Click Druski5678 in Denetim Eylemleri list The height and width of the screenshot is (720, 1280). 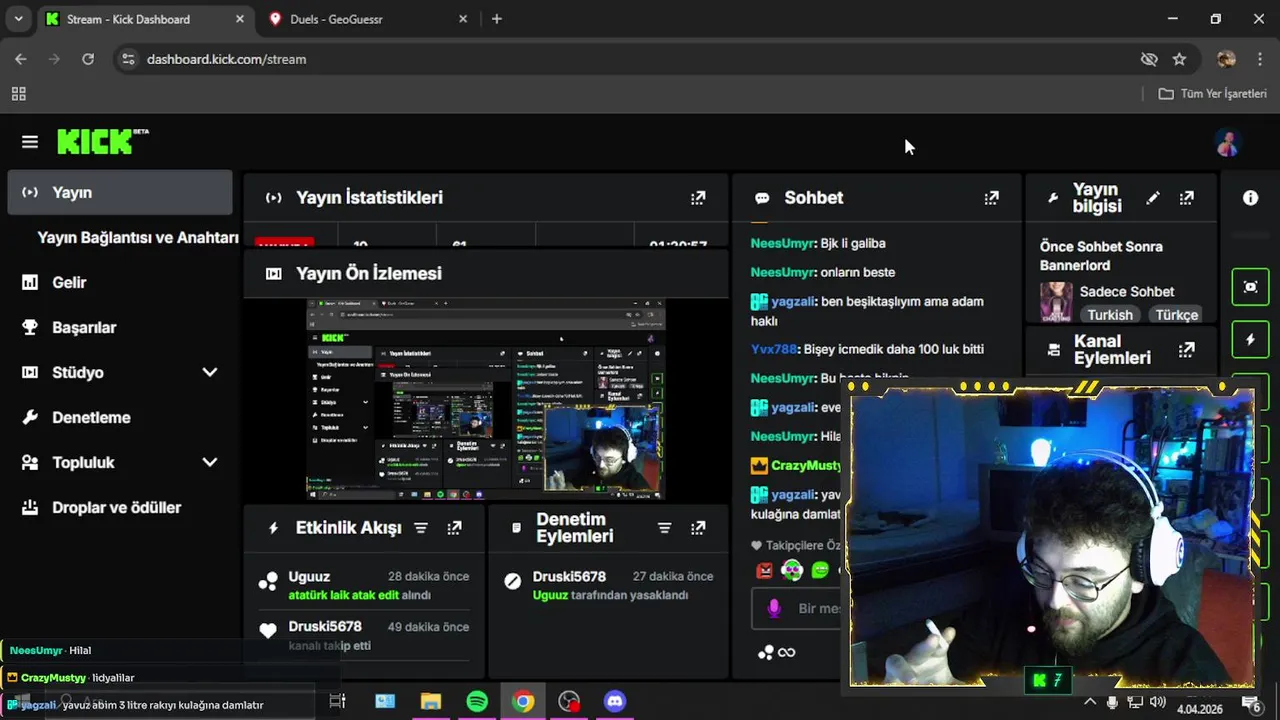tap(569, 577)
